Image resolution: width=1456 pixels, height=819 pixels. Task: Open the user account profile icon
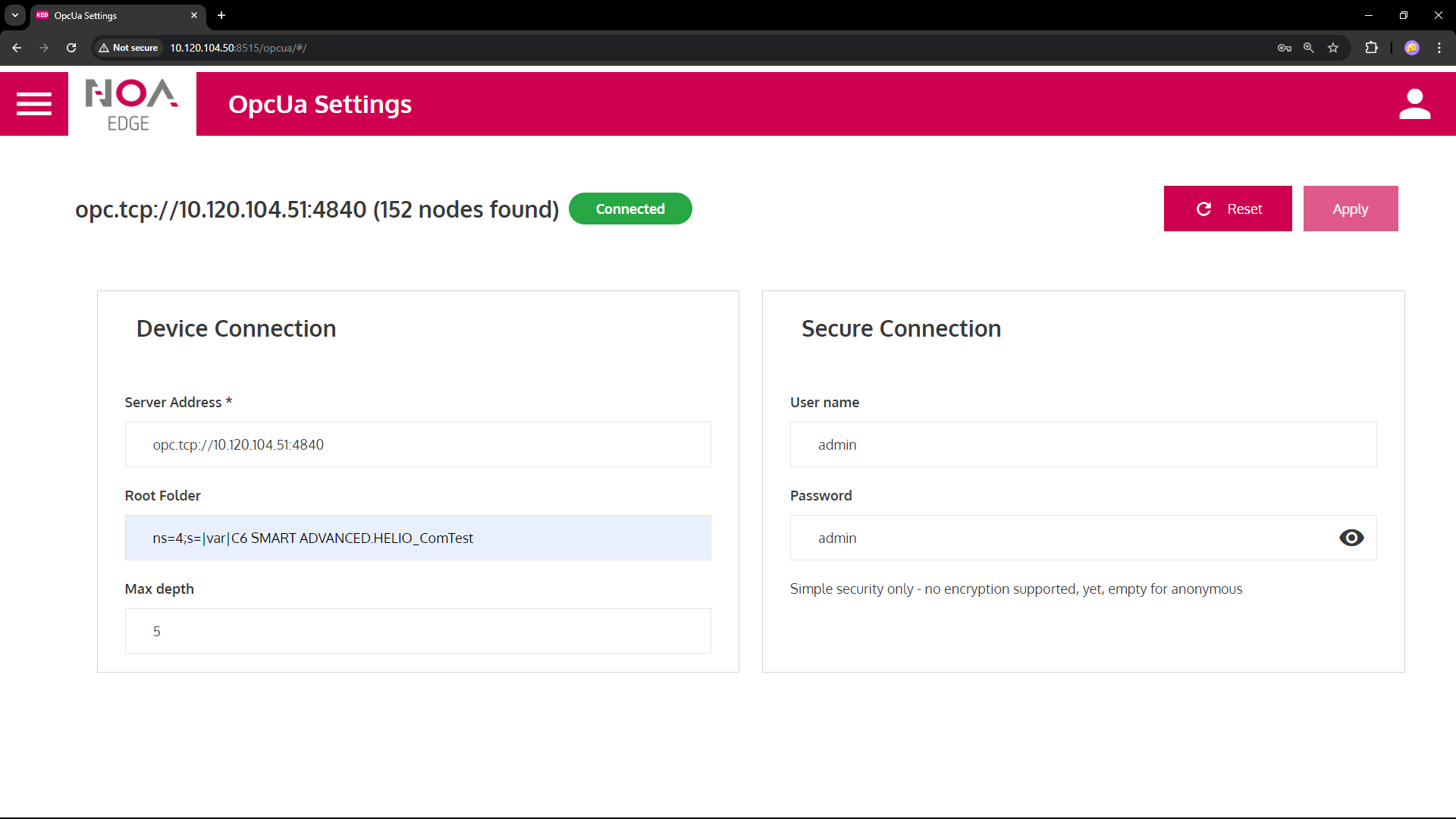coord(1414,104)
